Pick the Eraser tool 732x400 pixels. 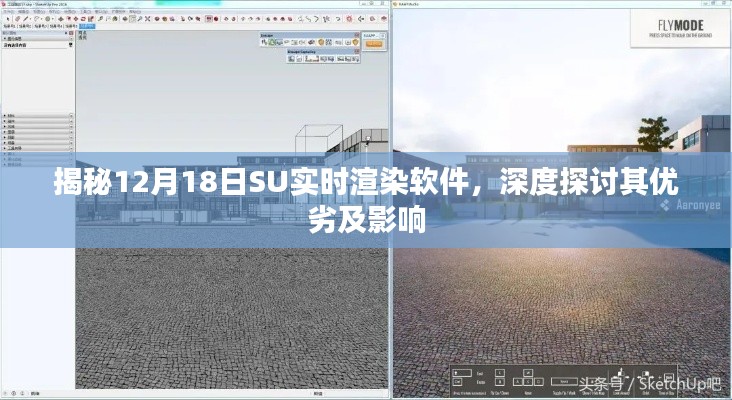pyautogui.click(x=17, y=19)
